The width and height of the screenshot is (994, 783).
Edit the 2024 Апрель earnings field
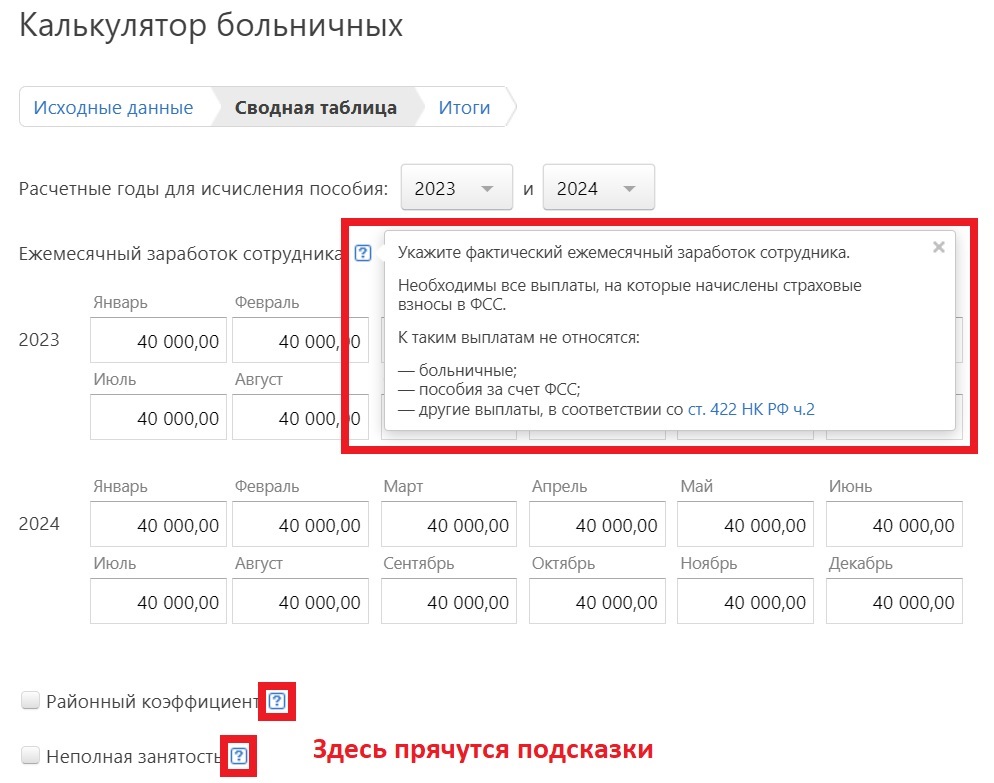[x=597, y=524]
